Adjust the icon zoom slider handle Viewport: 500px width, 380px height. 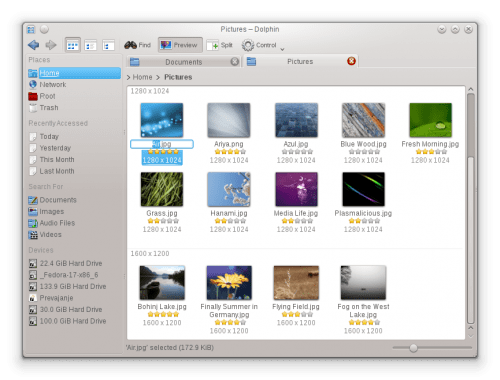click(413, 348)
